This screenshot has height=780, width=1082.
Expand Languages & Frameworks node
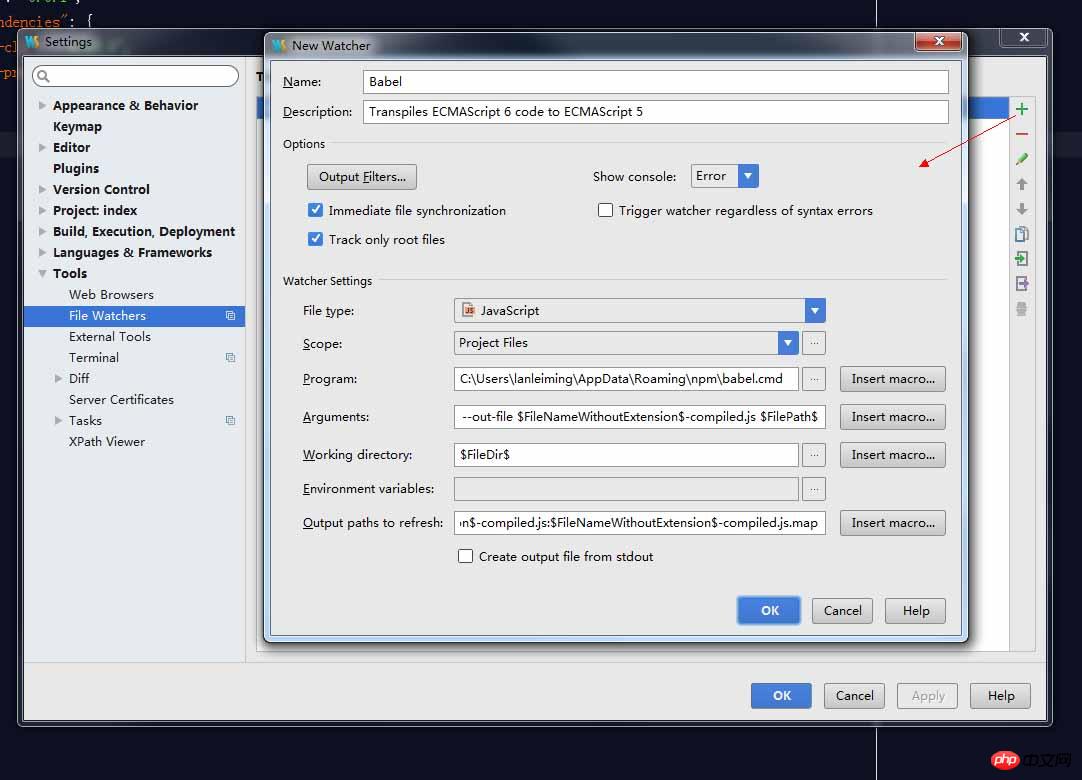[x=43, y=253]
